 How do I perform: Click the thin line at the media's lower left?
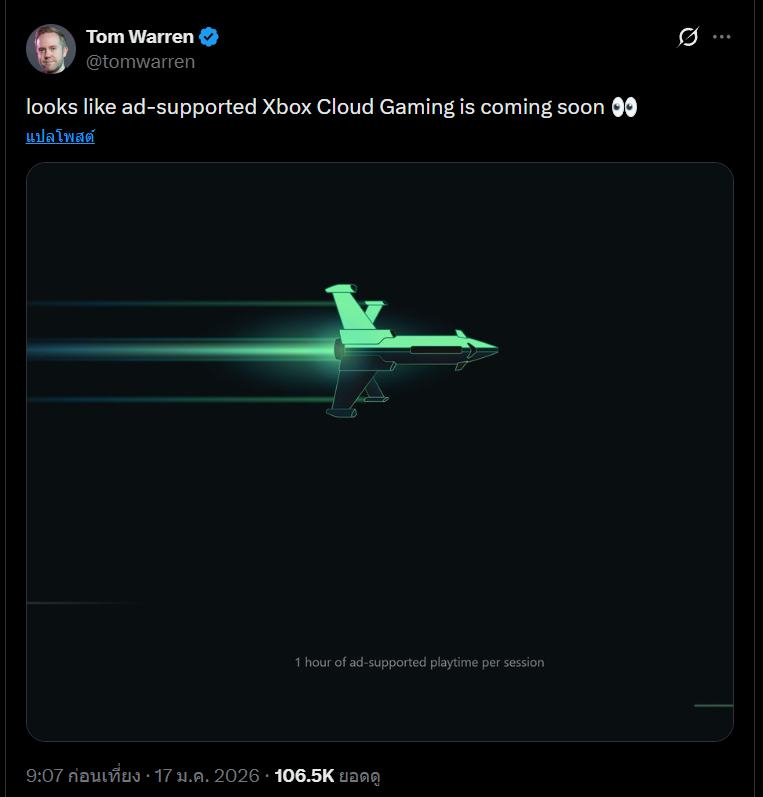[80, 603]
